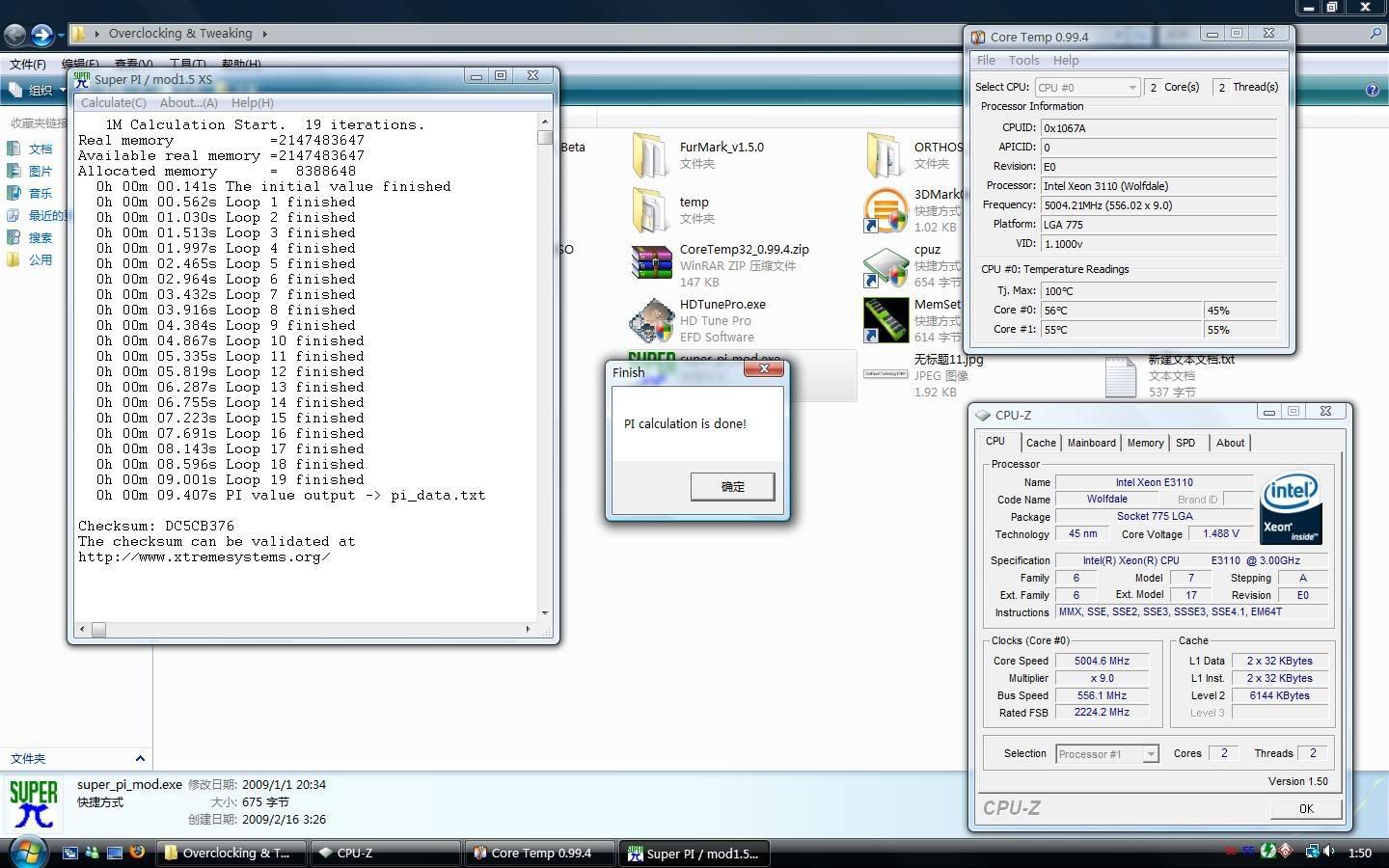Open the Processor #1 Selection dropdown in CPU-Z
The width and height of the screenshot is (1389, 868).
[1106, 754]
